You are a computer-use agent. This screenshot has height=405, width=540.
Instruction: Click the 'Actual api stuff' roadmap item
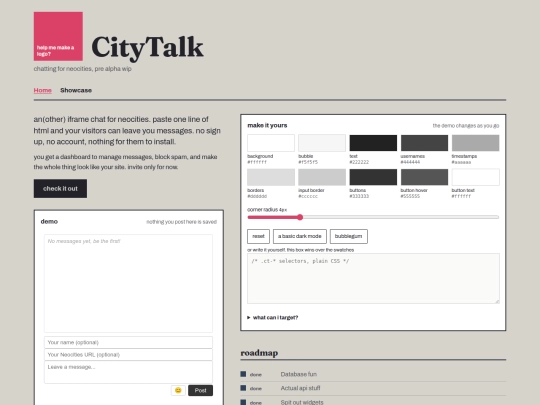point(300,388)
